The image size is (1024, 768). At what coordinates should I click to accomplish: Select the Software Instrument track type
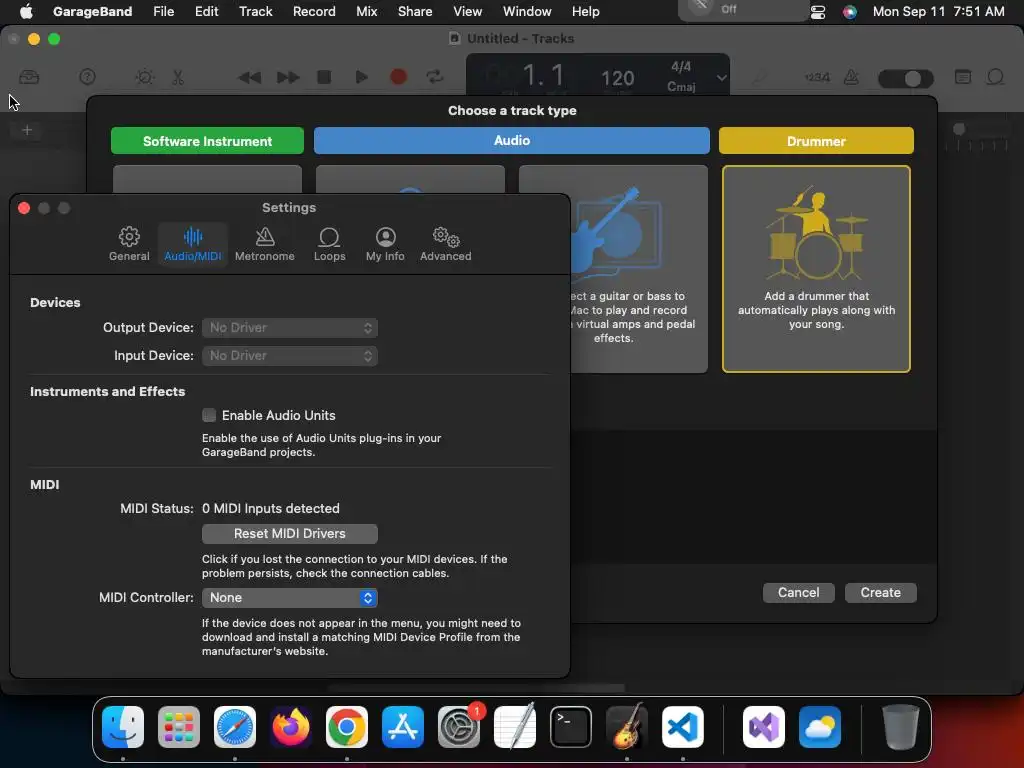207,141
